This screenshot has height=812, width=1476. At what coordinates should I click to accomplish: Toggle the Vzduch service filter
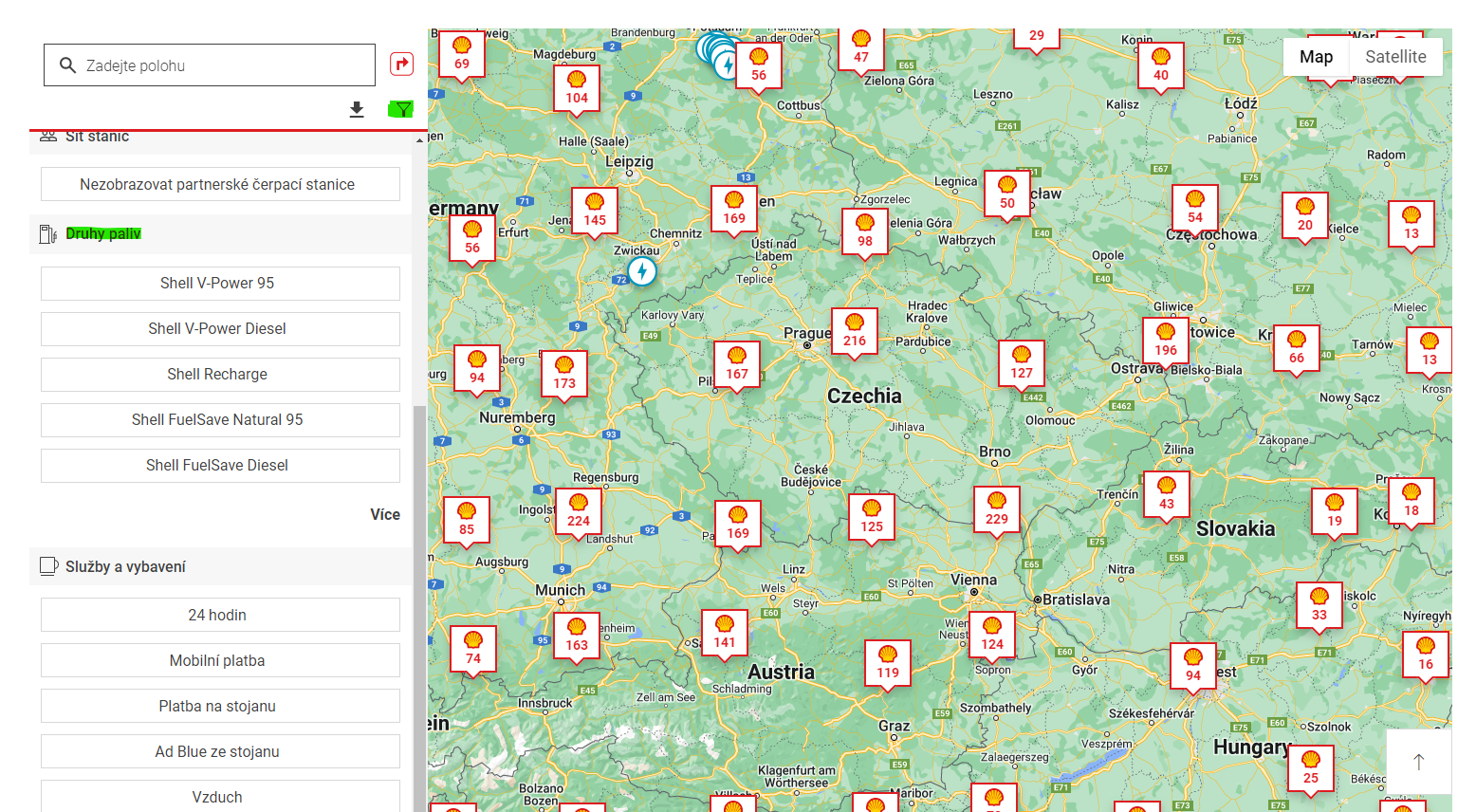point(220,796)
